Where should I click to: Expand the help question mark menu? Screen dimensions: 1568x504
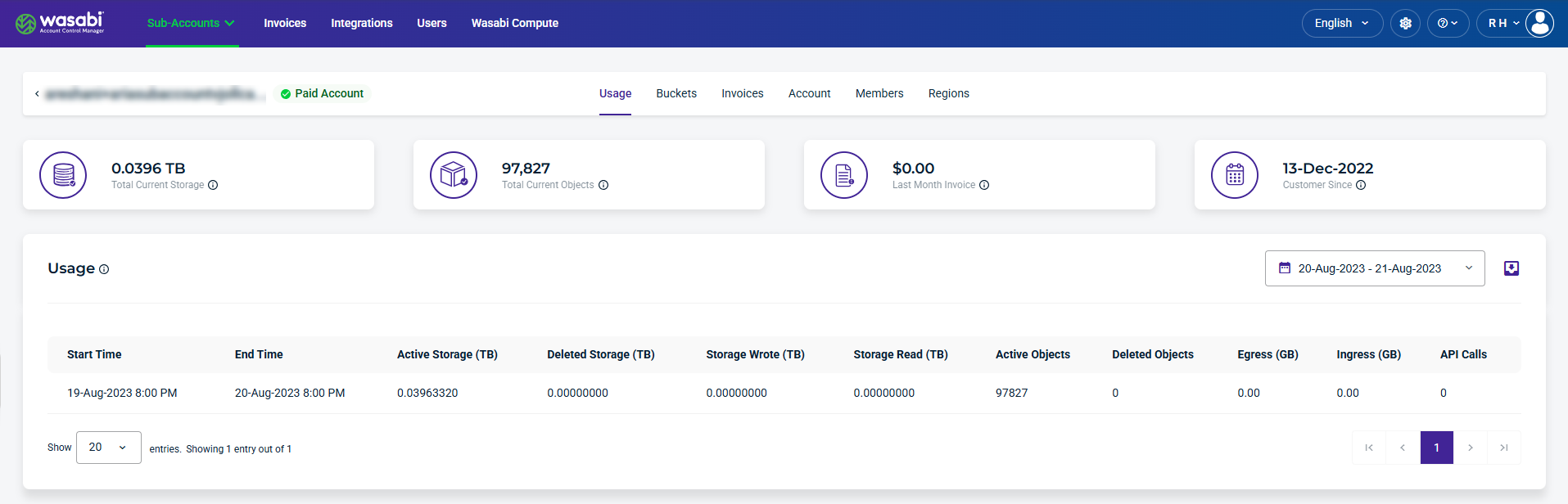(1448, 23)
